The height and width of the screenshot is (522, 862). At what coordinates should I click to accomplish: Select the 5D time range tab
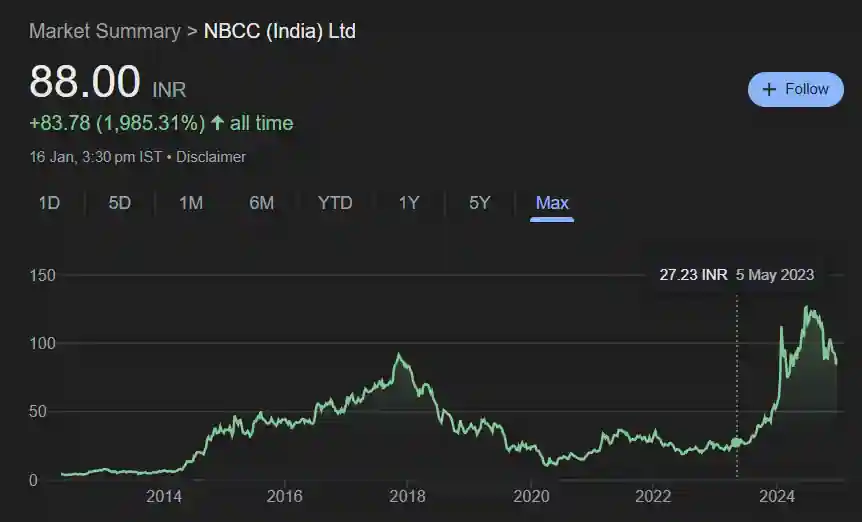point(119,203)
